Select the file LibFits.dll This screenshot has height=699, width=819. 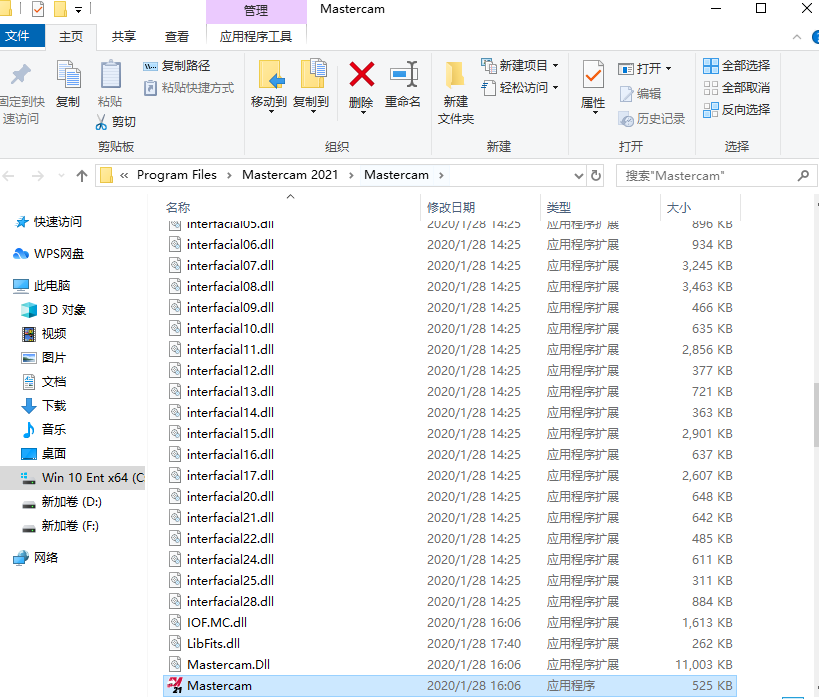(449, 644)
